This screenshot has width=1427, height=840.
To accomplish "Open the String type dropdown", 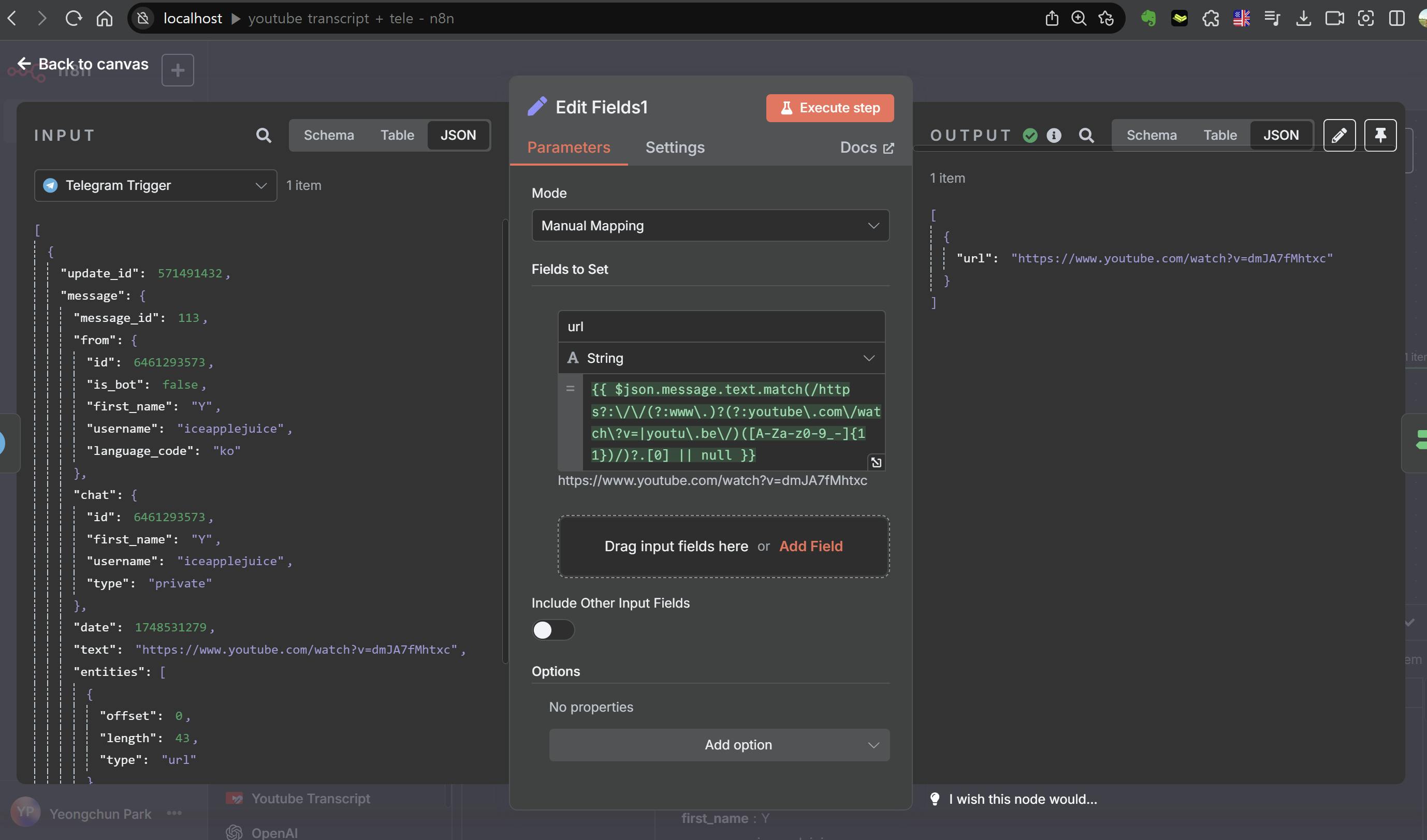I will point(721,358).
